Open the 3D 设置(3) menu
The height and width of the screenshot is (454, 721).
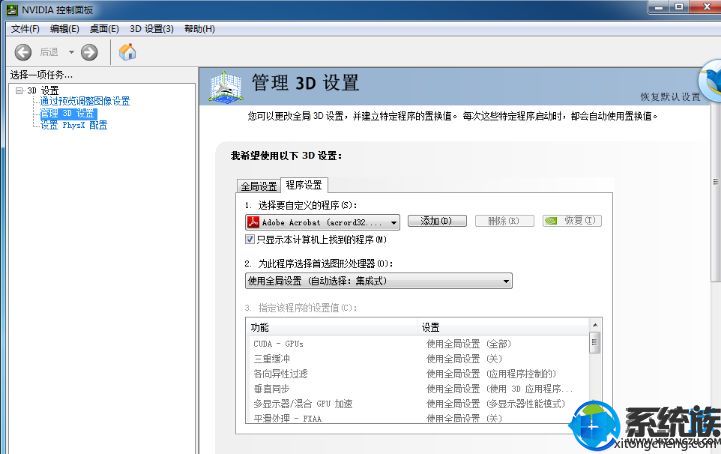tap(151, 29)
